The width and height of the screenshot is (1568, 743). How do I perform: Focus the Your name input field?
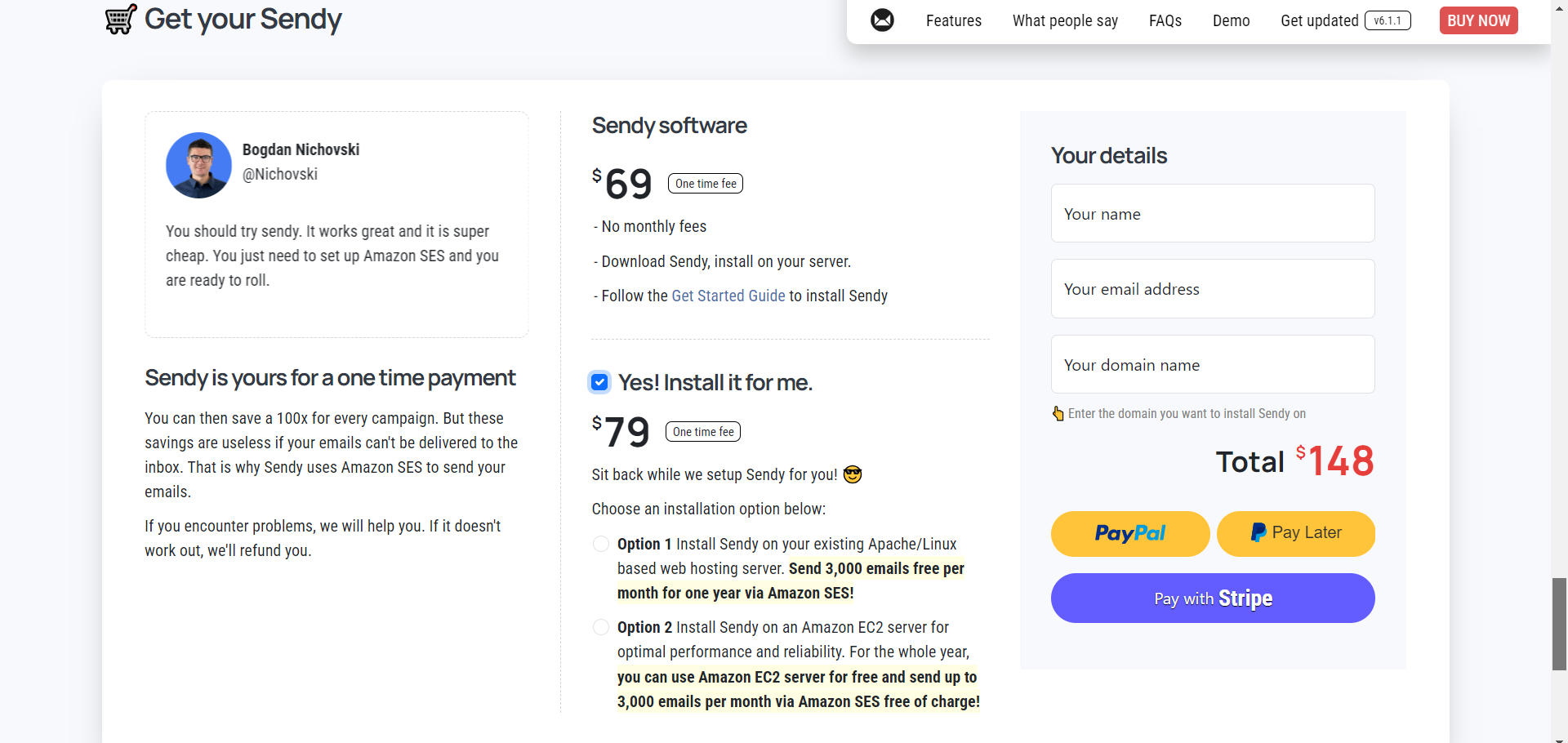pyautogui.click(x=1213, y=213)
